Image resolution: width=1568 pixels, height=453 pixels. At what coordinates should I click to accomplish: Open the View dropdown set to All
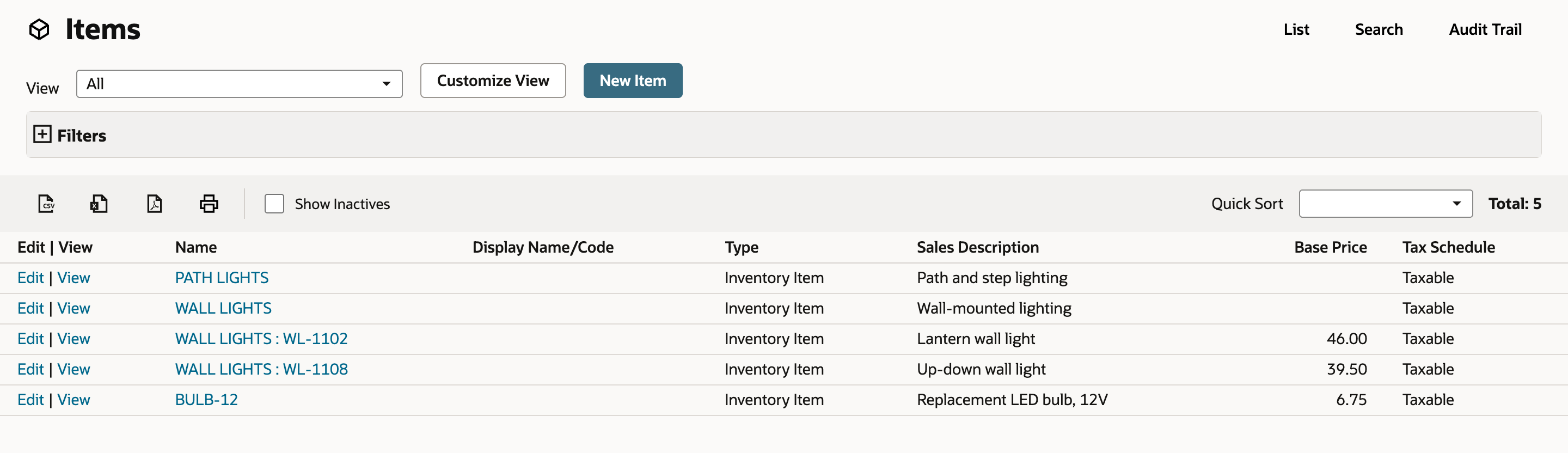tap(239, 84)
